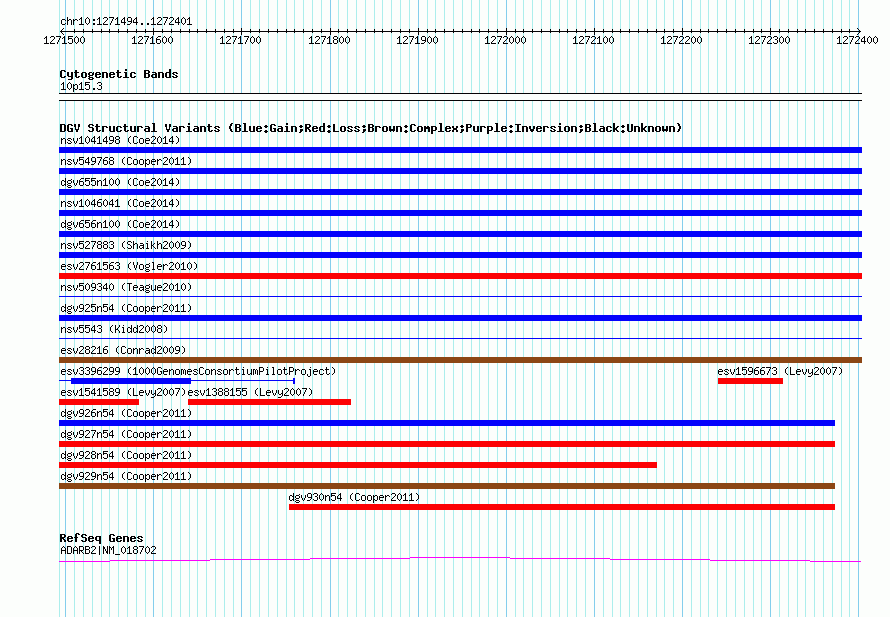Select the esv1388155 red bar

[x=269, y=402]
